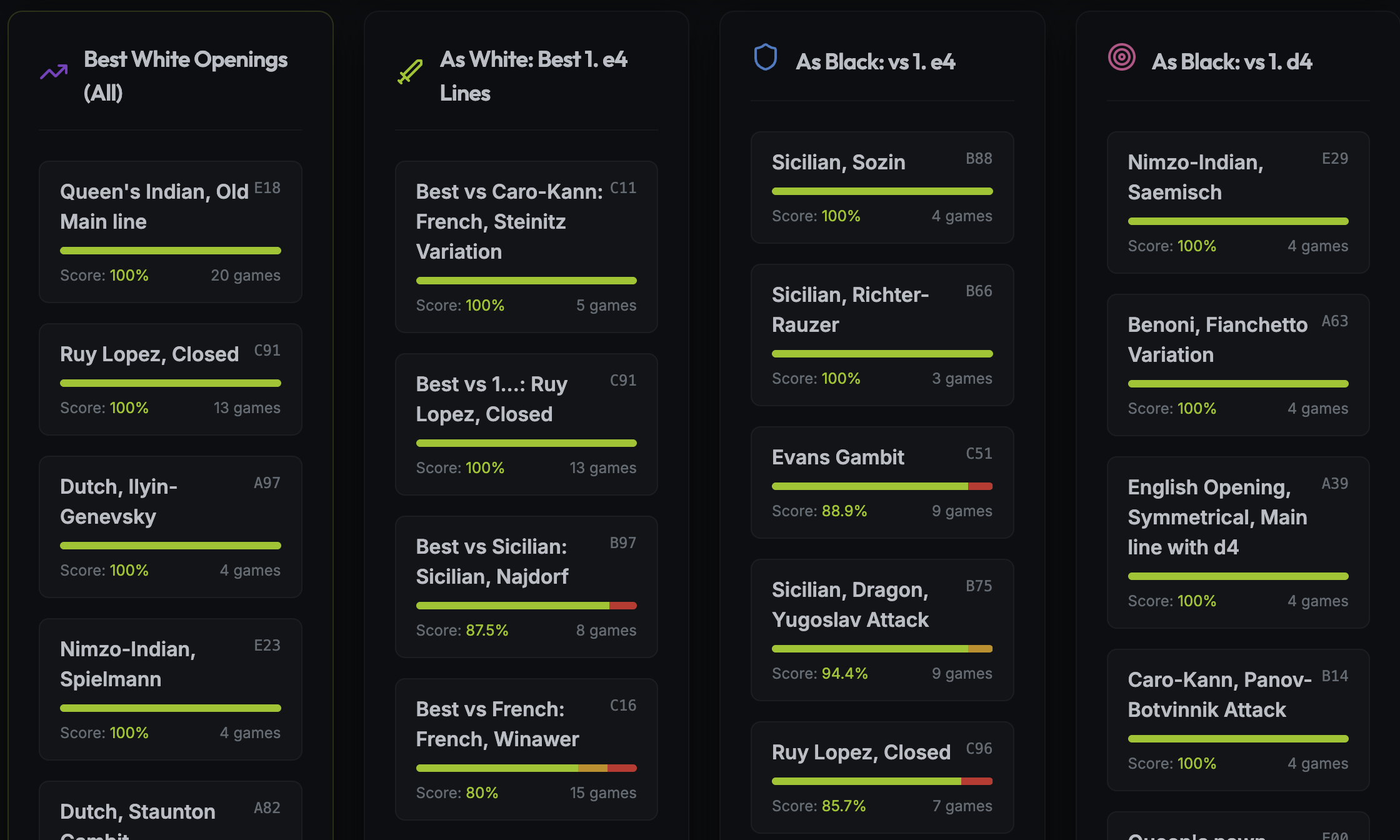Screen dimensions: 1400x840
Task: Select the Dutch, Ilyin-Genevsky card
Action: point(170,527)
